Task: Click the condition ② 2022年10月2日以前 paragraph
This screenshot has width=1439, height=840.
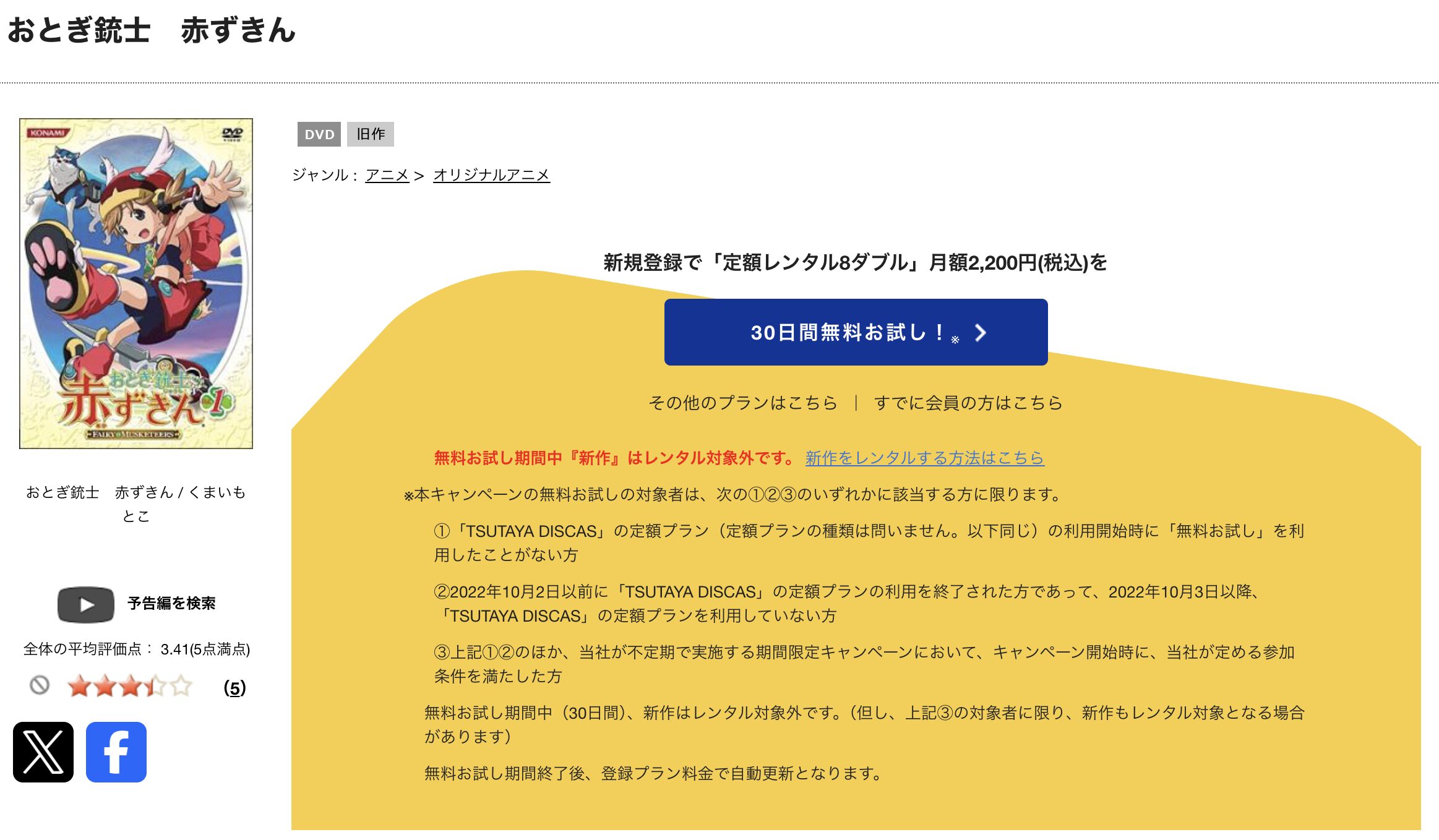Action: click(847, 603)
